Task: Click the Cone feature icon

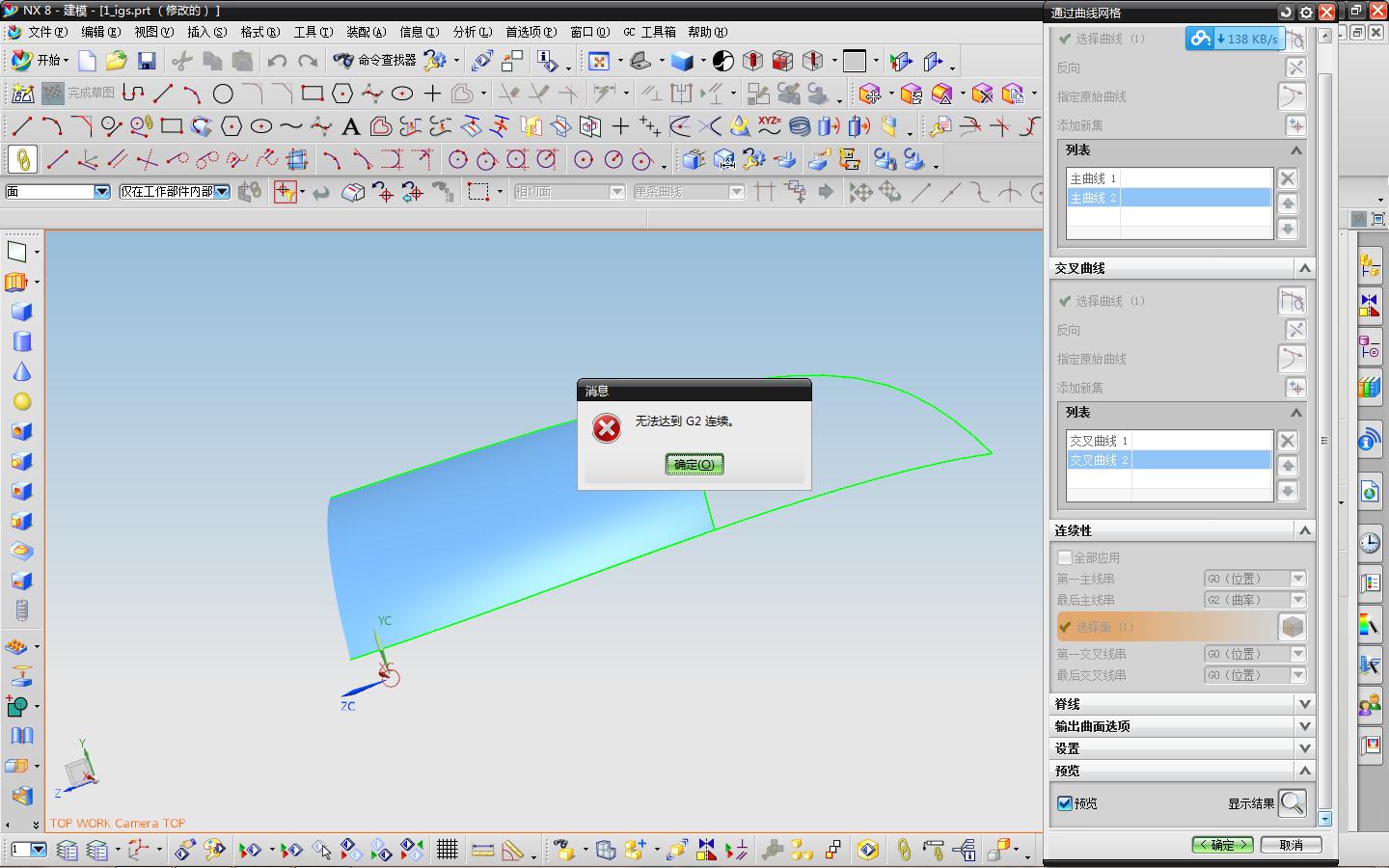Action: coord(21,372)
